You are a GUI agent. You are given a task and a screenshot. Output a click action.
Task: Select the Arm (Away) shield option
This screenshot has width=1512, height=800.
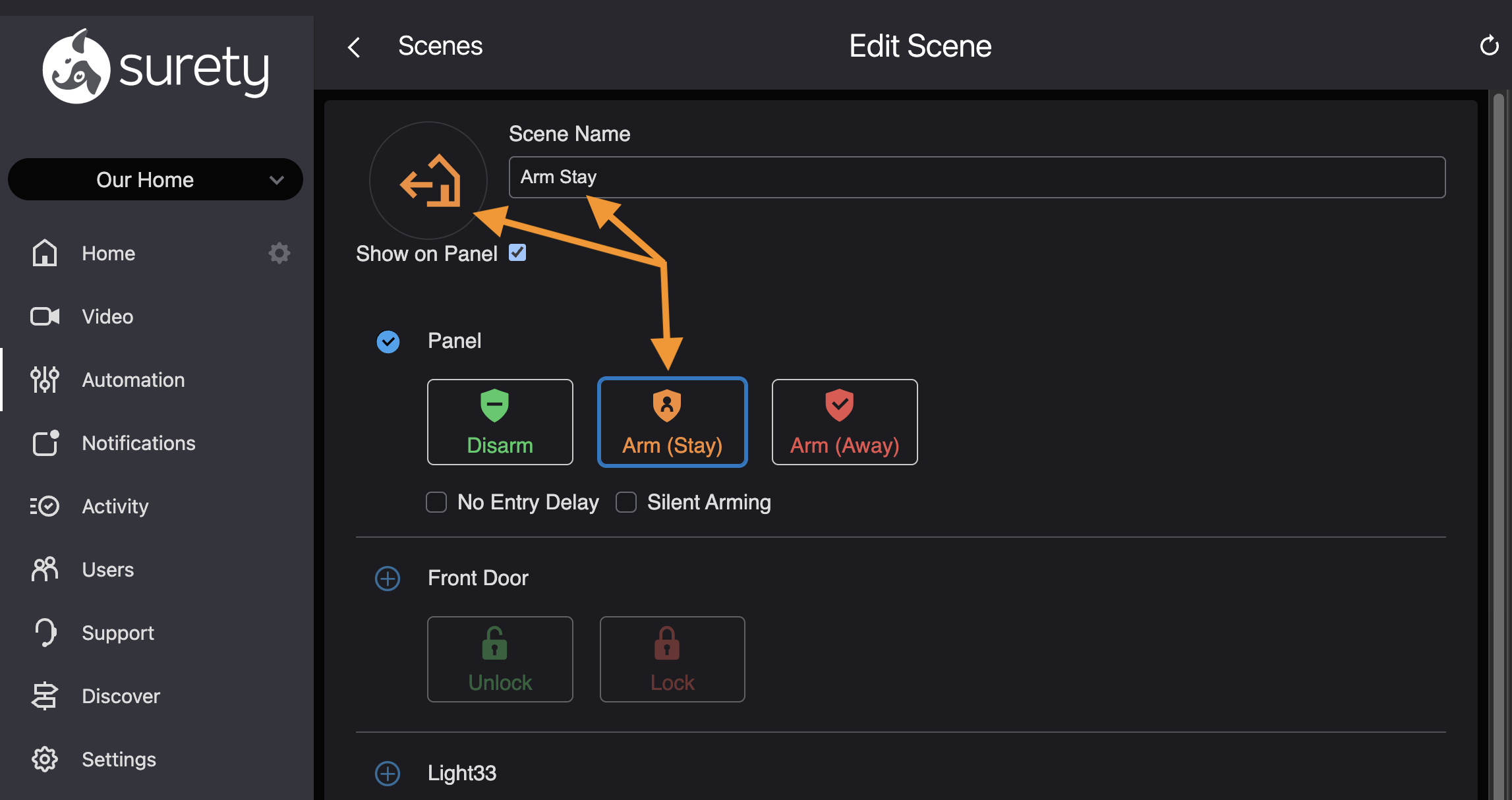click(844, 422)
